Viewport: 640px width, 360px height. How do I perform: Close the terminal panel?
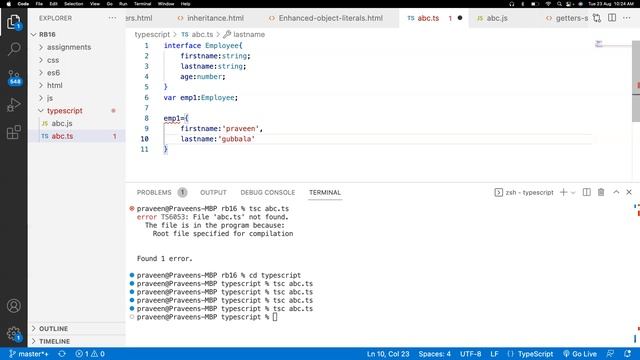point(629,192)
